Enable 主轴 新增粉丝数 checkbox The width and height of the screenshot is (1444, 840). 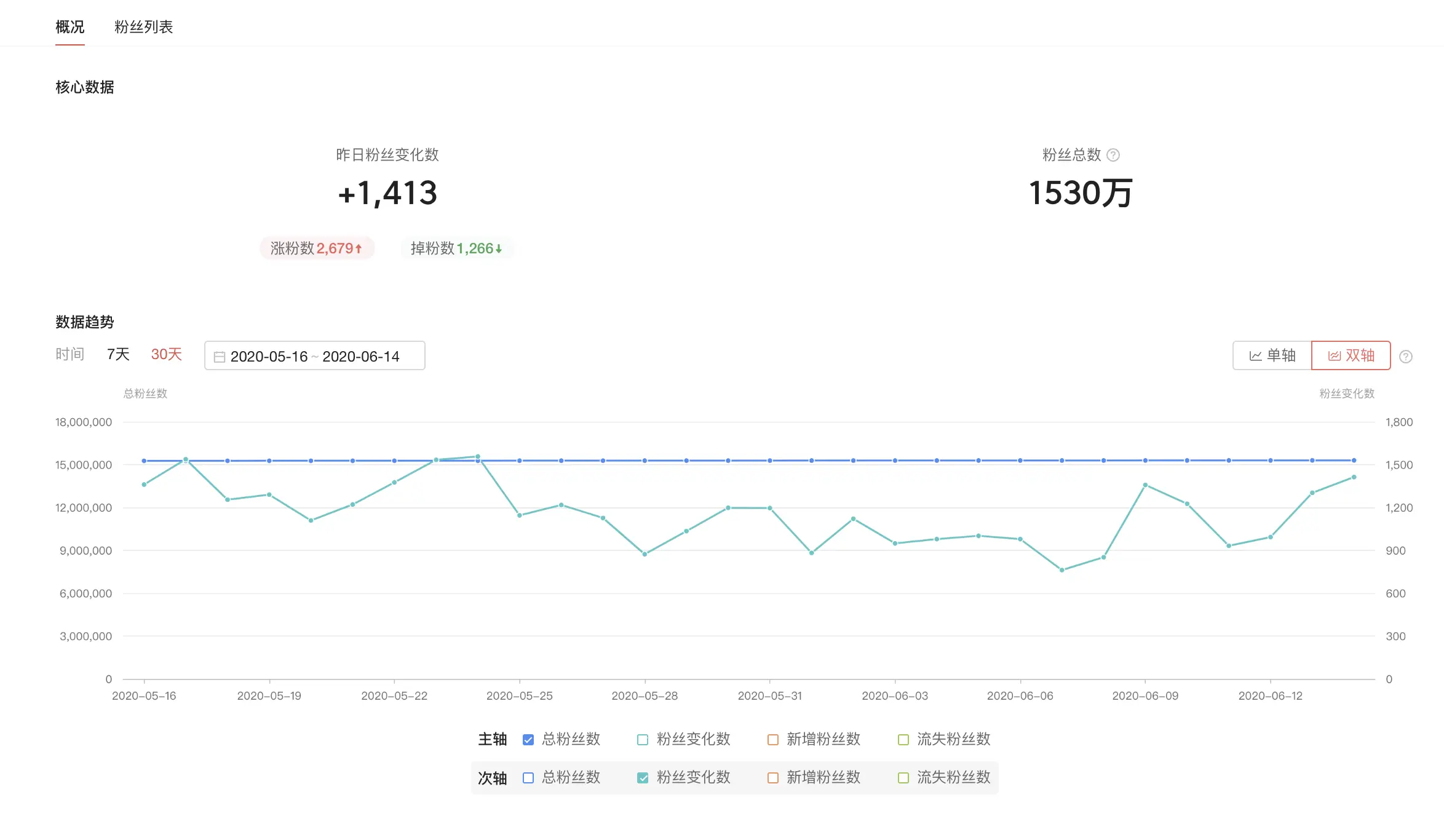773,740
